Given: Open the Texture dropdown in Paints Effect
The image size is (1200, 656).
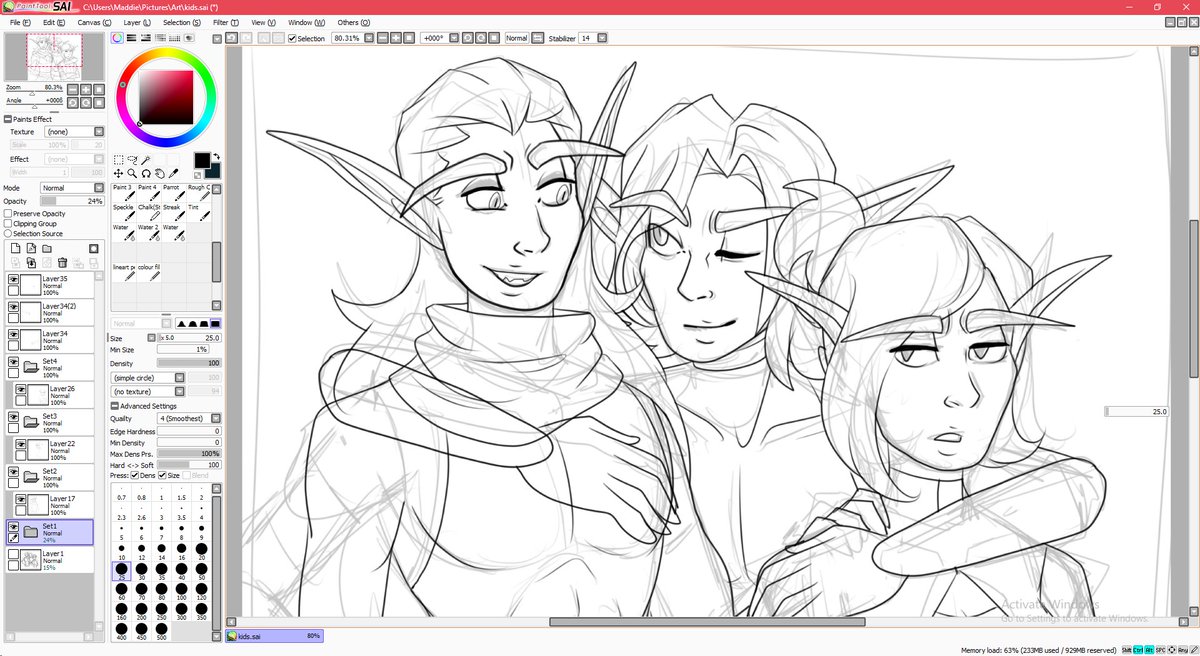Looking at the screenshot, I should click(x=73, y=132).
